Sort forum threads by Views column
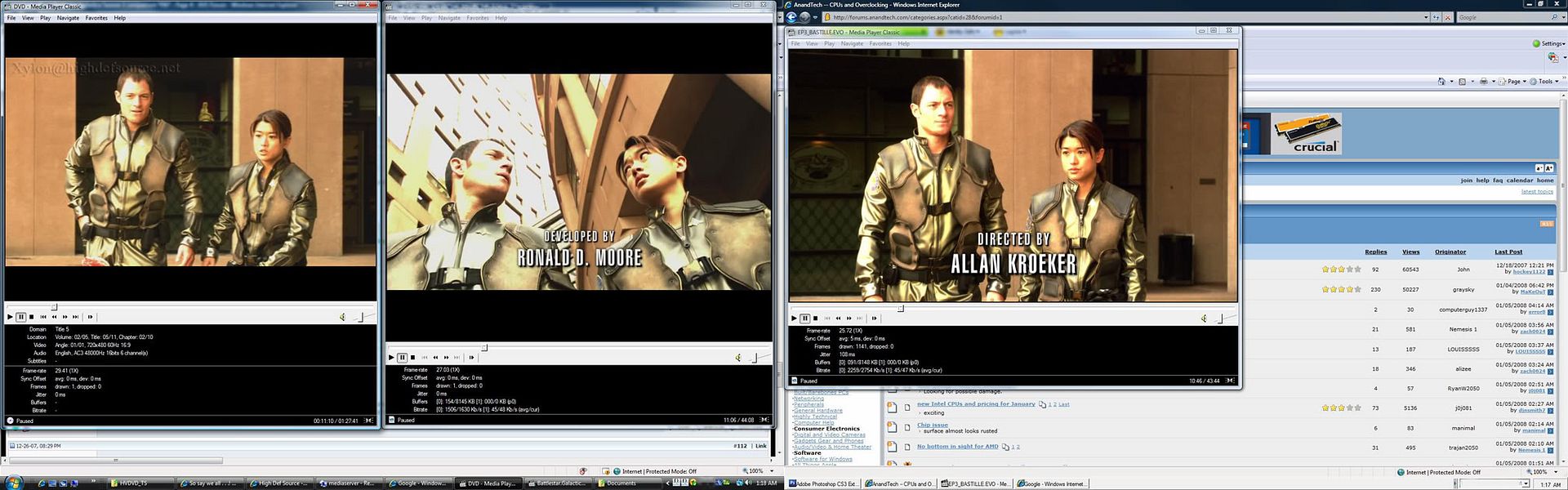1568x490 pixels. click(x=1411, y=252)
